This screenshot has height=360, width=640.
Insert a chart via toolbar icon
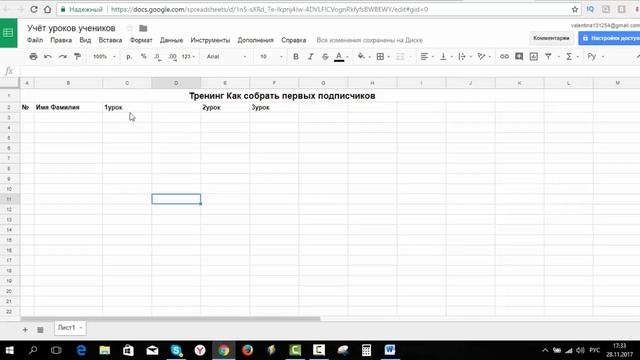(534, 57)
